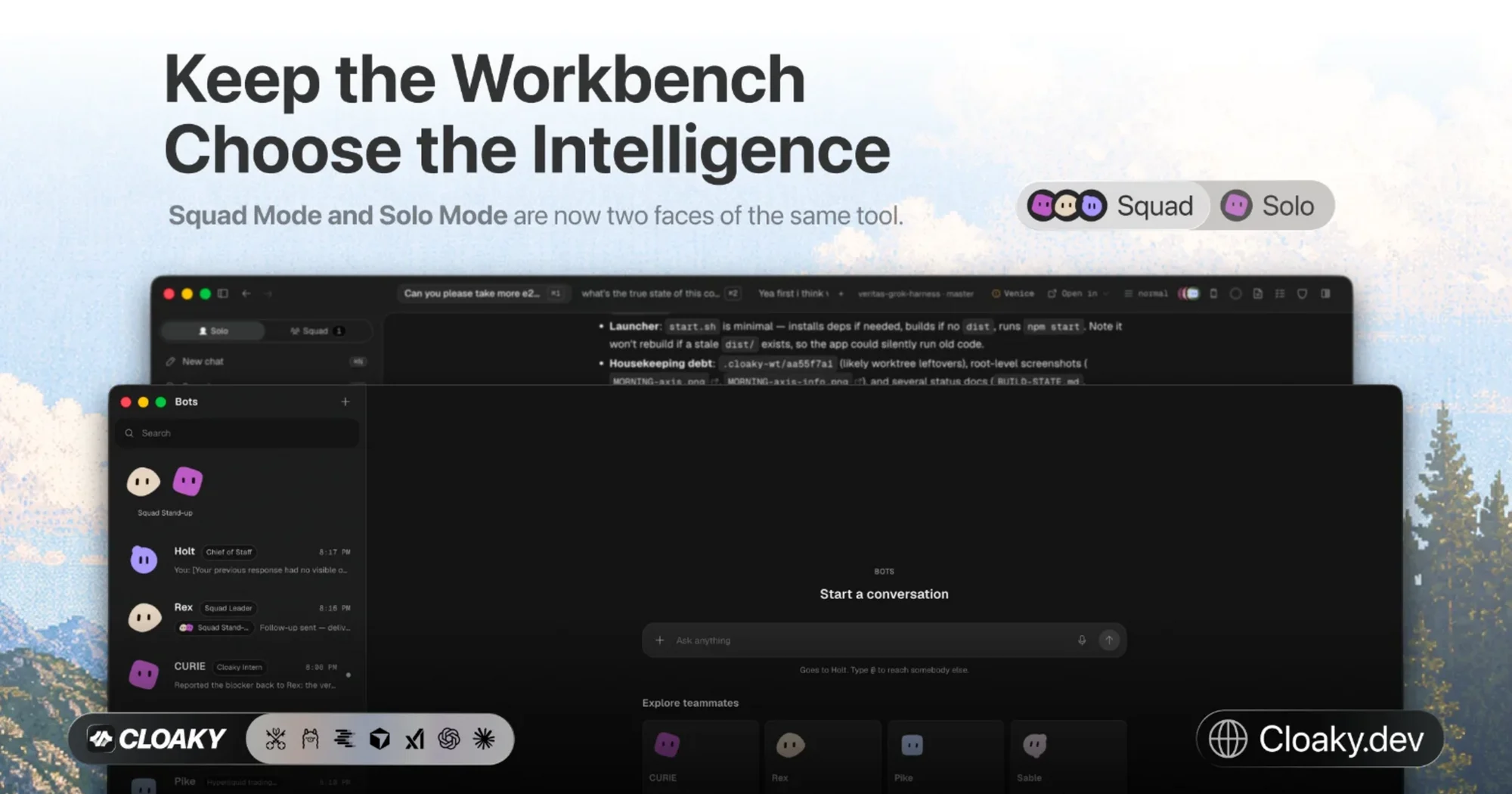Switch to Squad in the top mode pill

(1111, 206)
